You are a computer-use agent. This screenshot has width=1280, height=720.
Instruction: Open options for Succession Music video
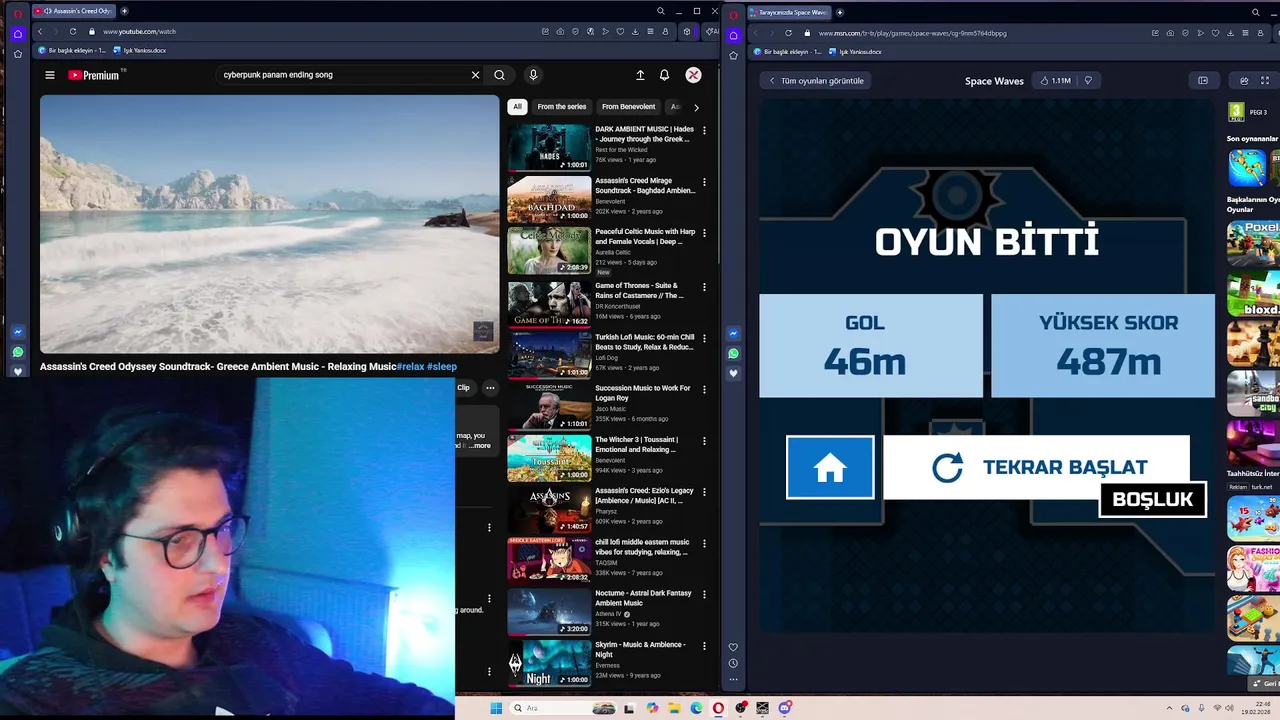click(x=704, y=389)
